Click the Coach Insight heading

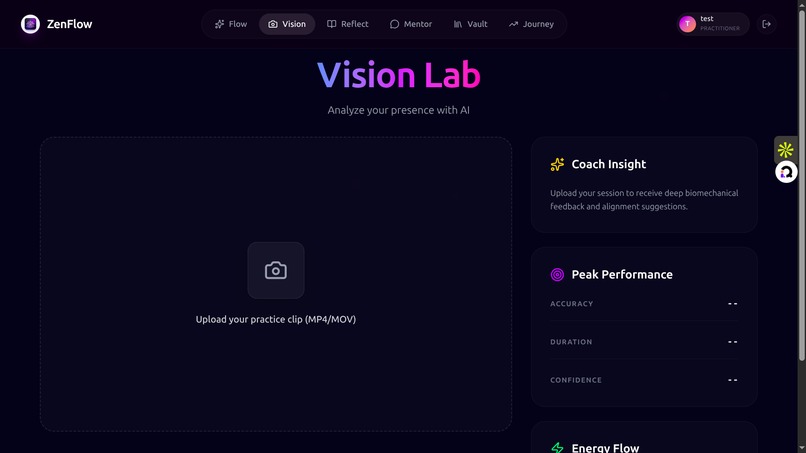(609, 164)
